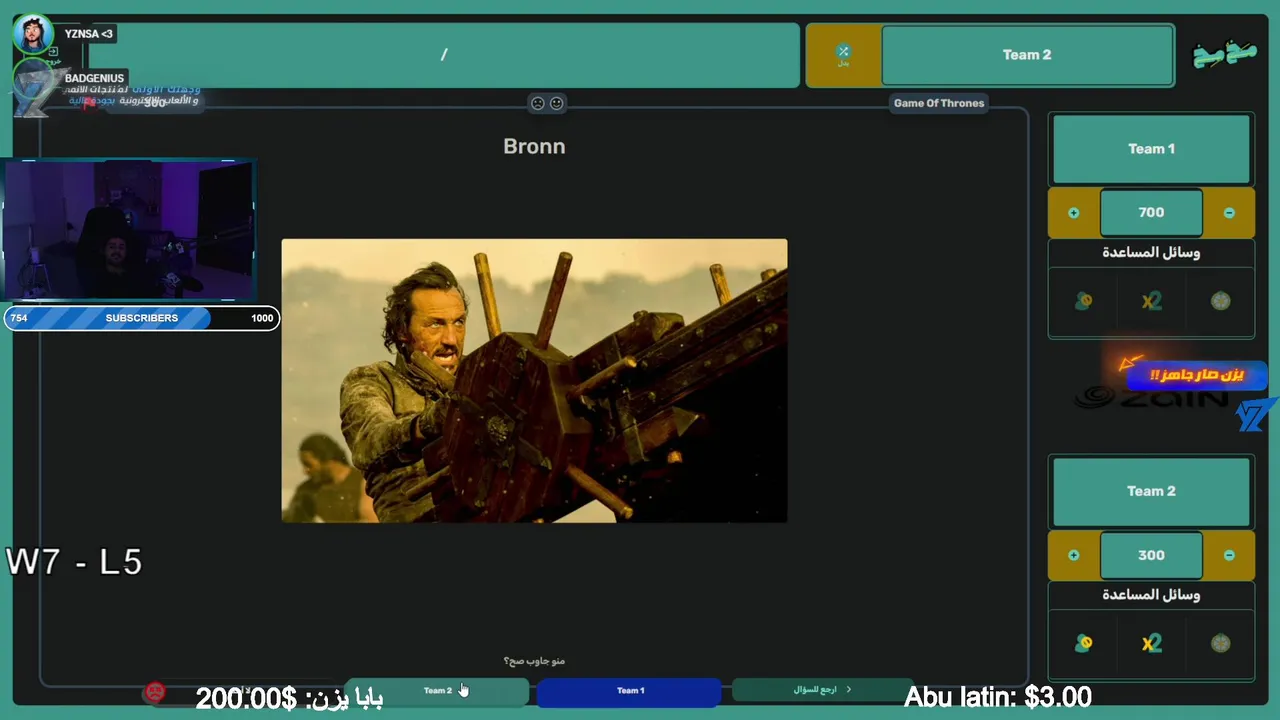The width and height of the screenshot is (1280, 720).
Task: Activate Team 1 x2 double points helper
Action: point(1151,301)
